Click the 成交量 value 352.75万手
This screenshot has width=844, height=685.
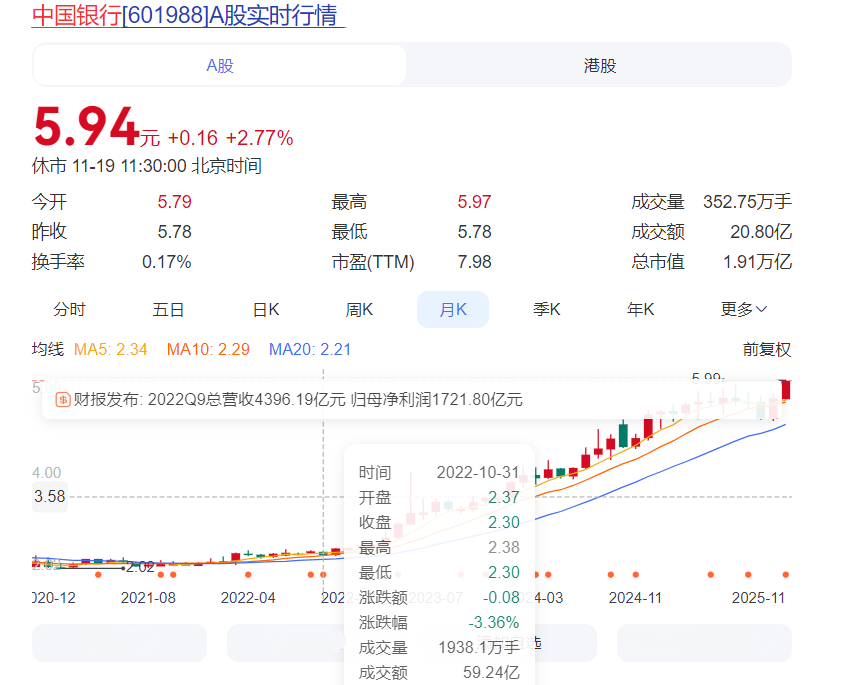[747, 202]
